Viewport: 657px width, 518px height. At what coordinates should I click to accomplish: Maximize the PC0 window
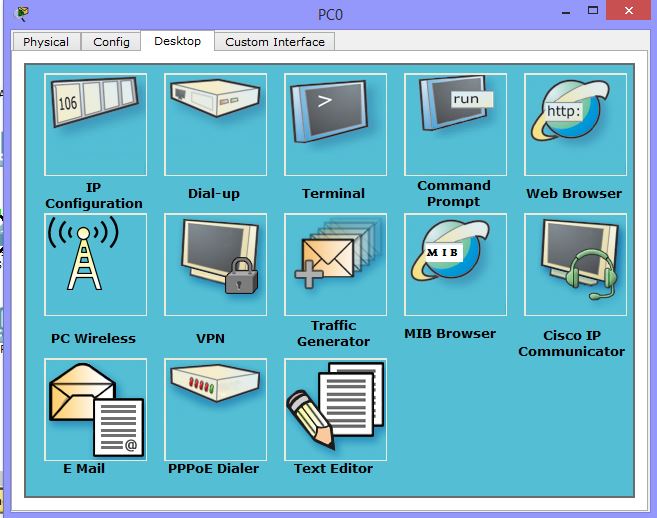pos(593,10)
